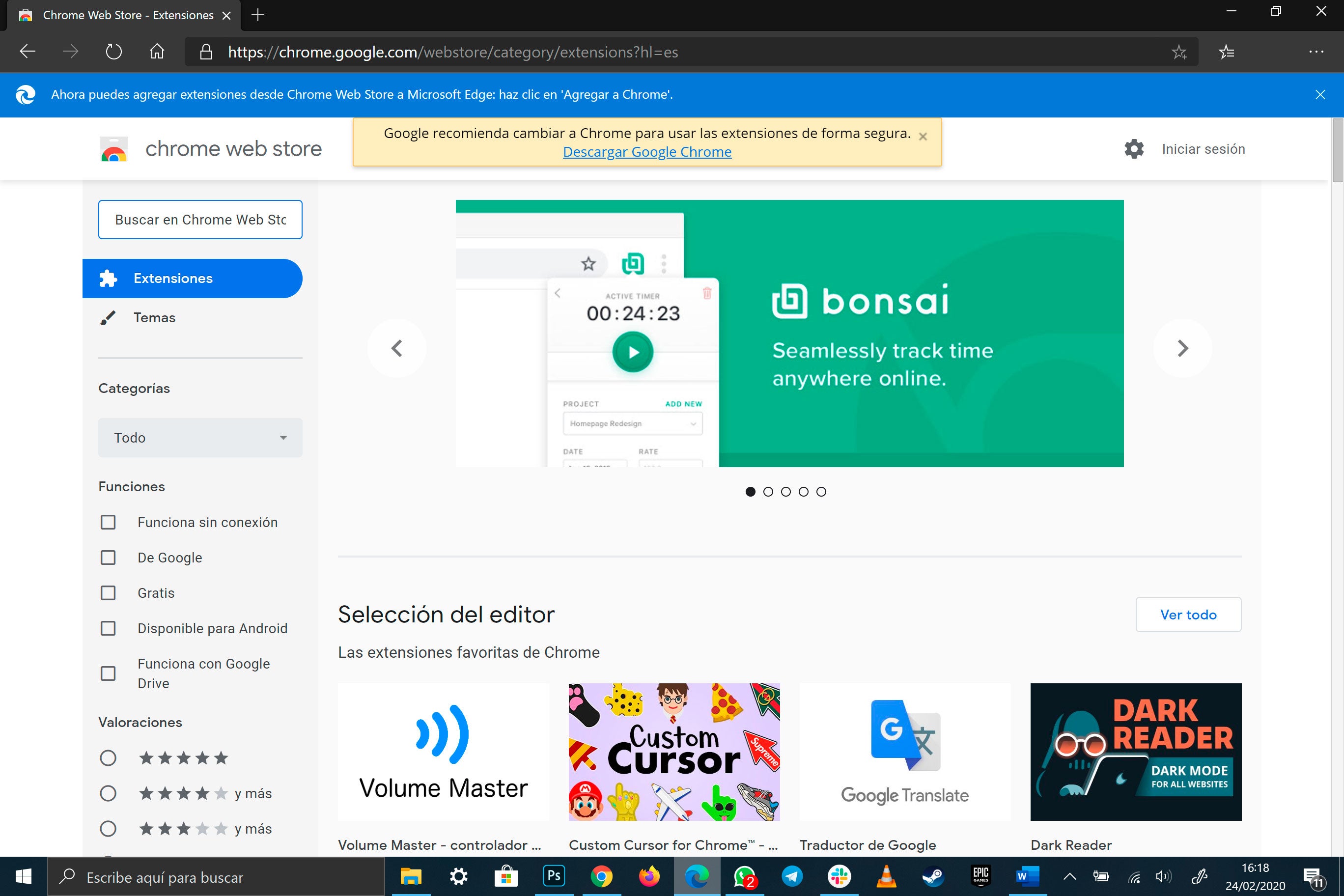Open Dark Reader extension title

[x=1071, y=845]
